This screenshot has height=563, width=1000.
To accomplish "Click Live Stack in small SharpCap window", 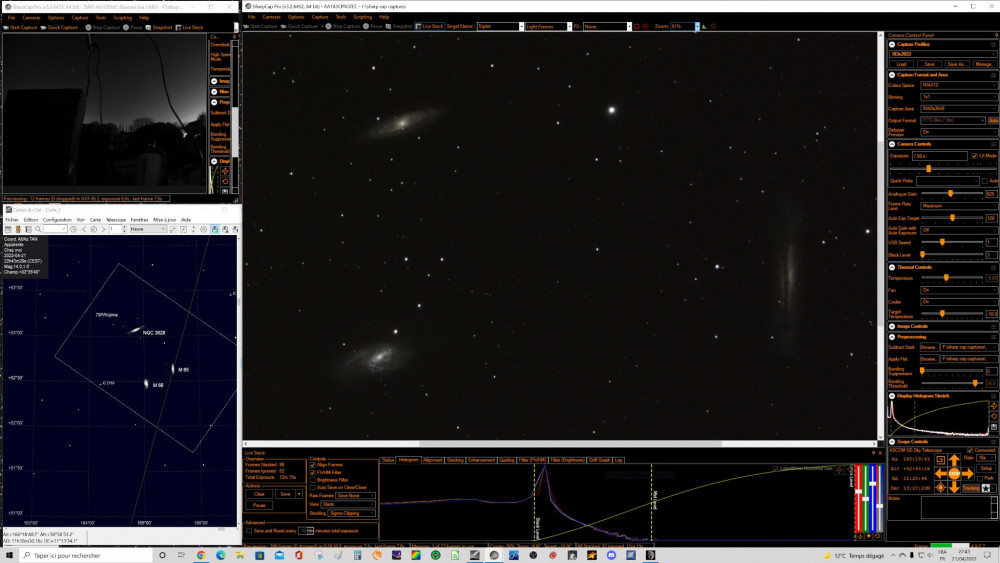I will (189, 27).
